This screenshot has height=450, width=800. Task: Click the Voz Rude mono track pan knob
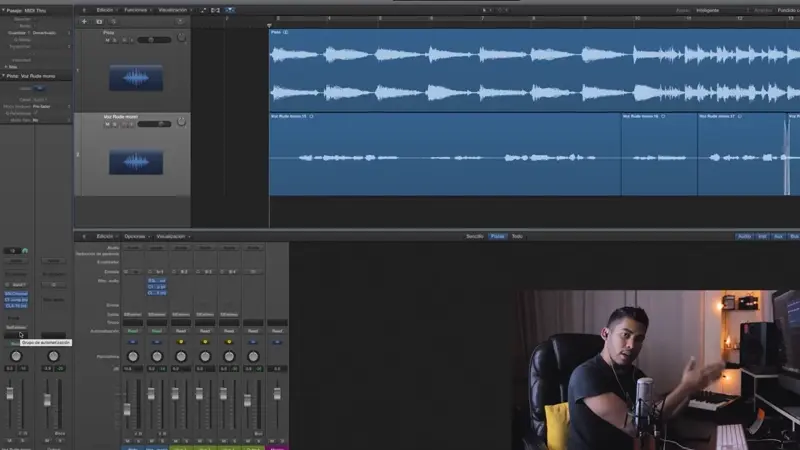pyautogui.click(x=181, y=122)
